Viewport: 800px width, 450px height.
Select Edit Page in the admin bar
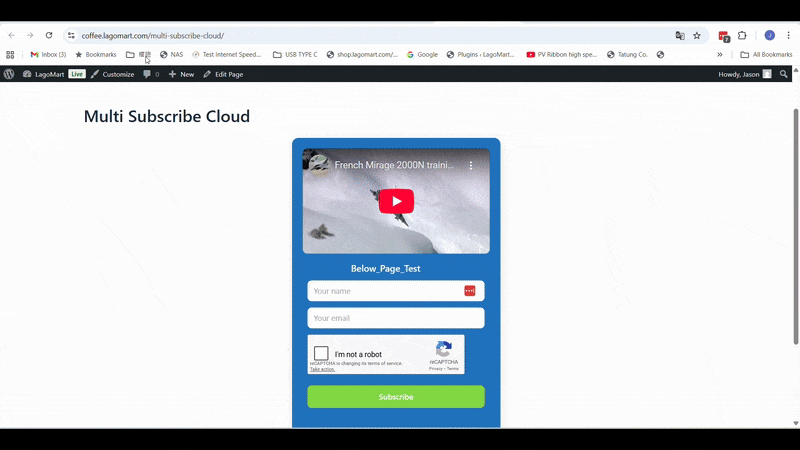(x=223, y=74)
